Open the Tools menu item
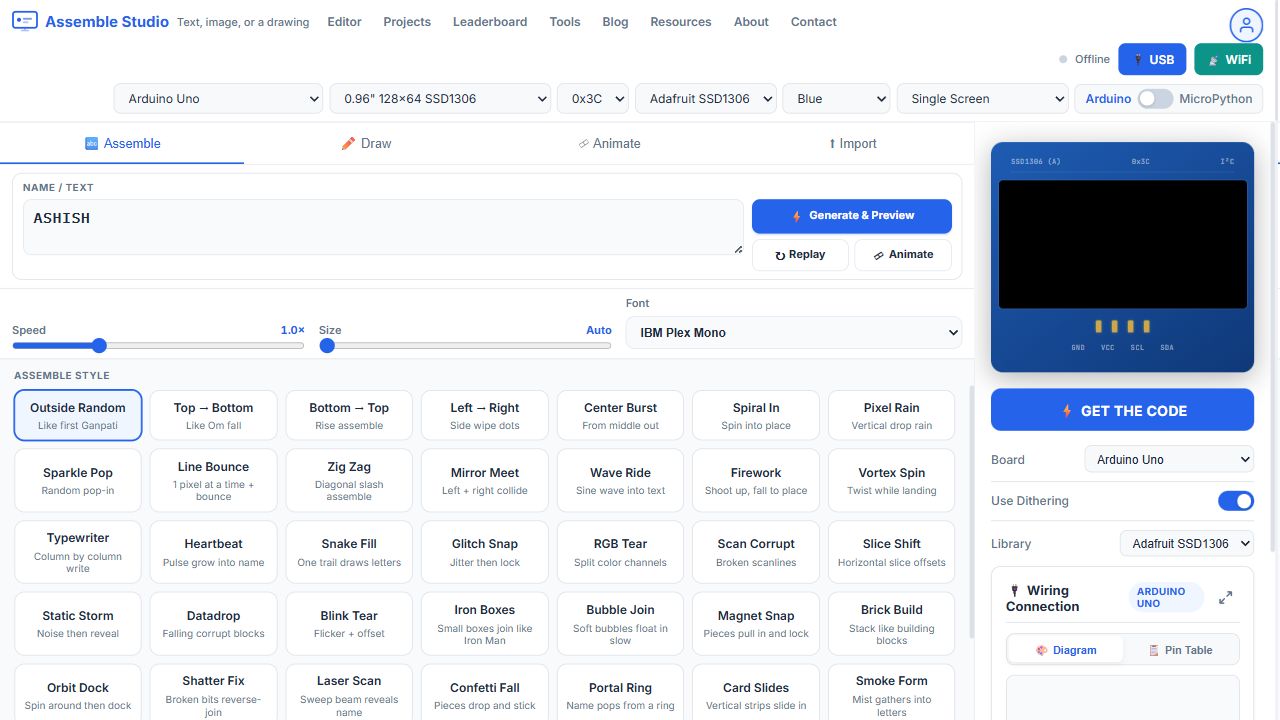 click(x=565, y=22)
